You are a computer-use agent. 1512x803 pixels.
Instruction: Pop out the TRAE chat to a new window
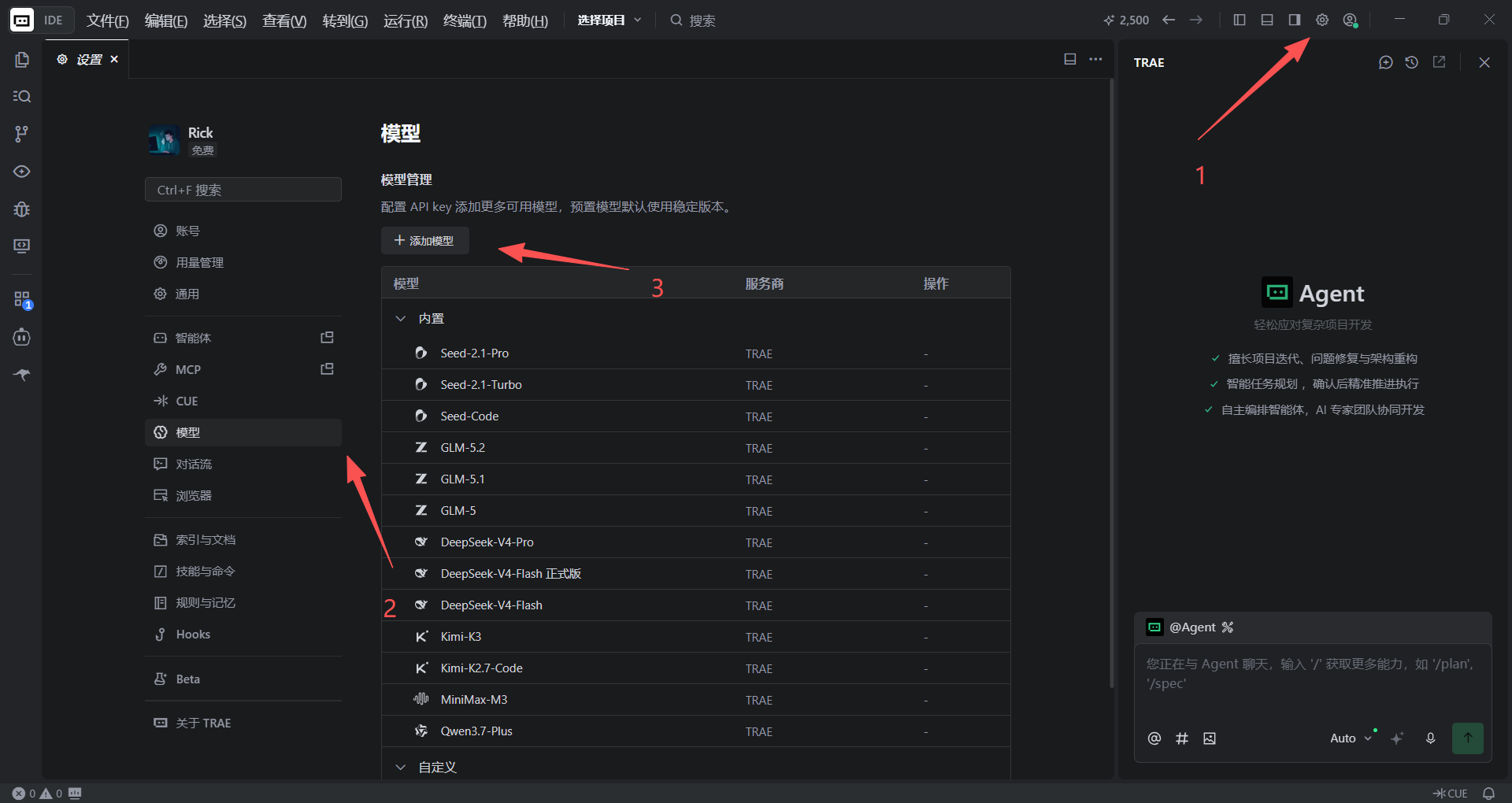coord(1439,62)
